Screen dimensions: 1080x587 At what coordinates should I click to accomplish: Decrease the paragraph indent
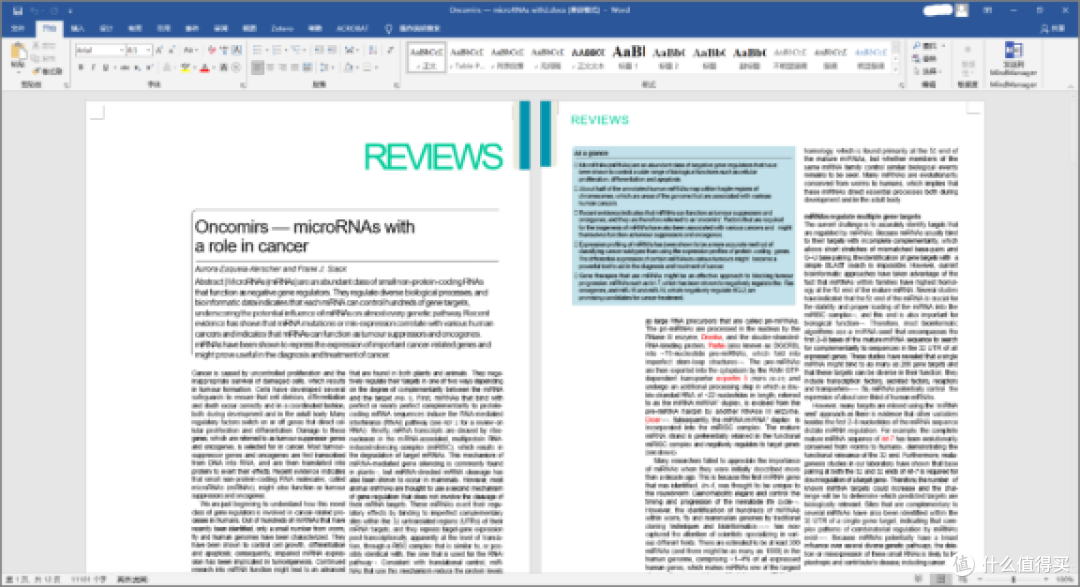319,50
